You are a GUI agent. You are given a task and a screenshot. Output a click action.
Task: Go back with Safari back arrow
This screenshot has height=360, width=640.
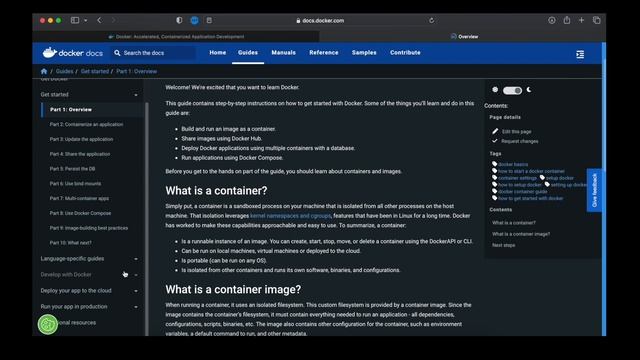(x=99, y=20)
